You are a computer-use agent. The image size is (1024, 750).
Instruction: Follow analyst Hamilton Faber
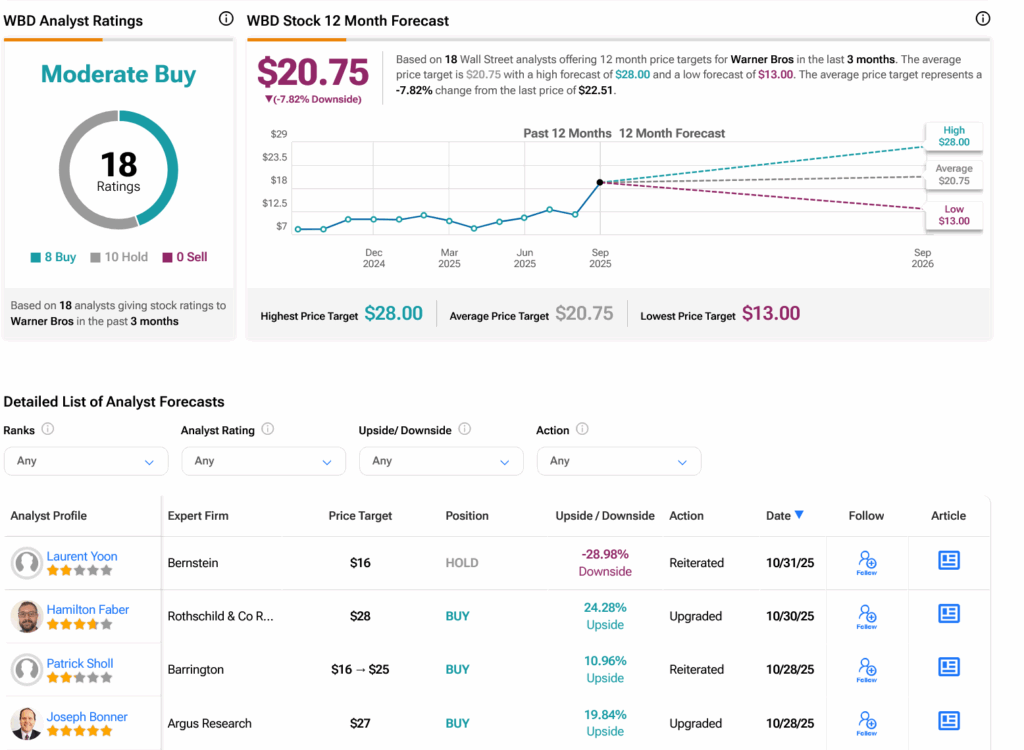pyautogui.click(x=866, y=616)
